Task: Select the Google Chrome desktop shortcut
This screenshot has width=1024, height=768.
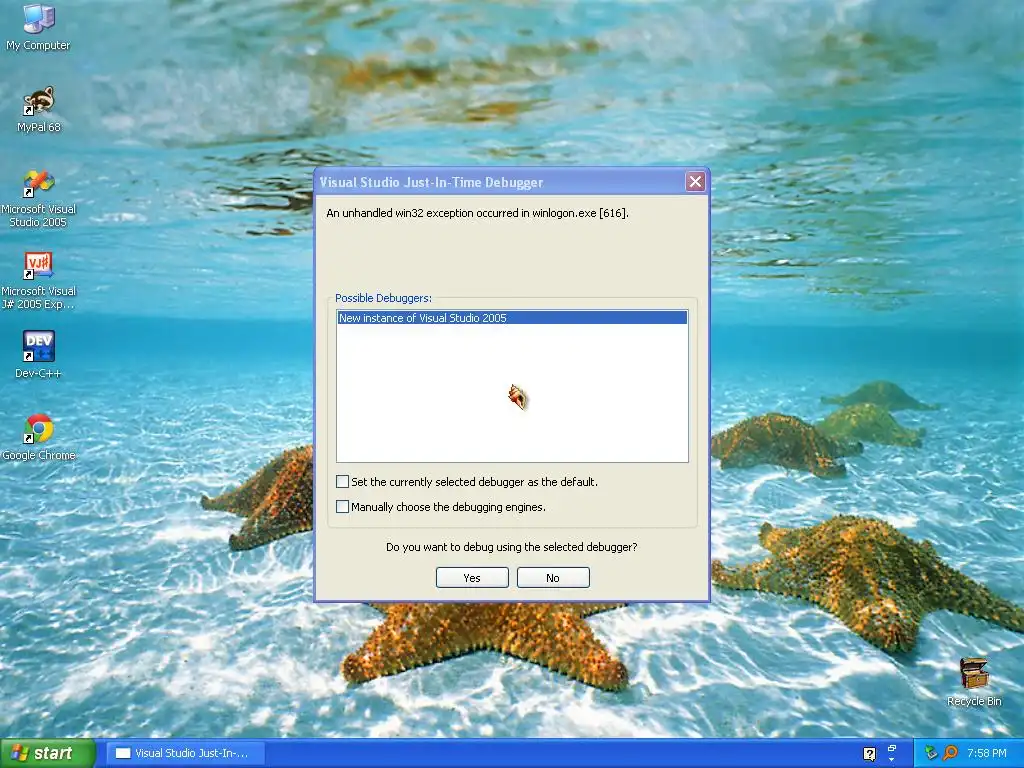Action: pyautogui.click(x=39, y=438)
